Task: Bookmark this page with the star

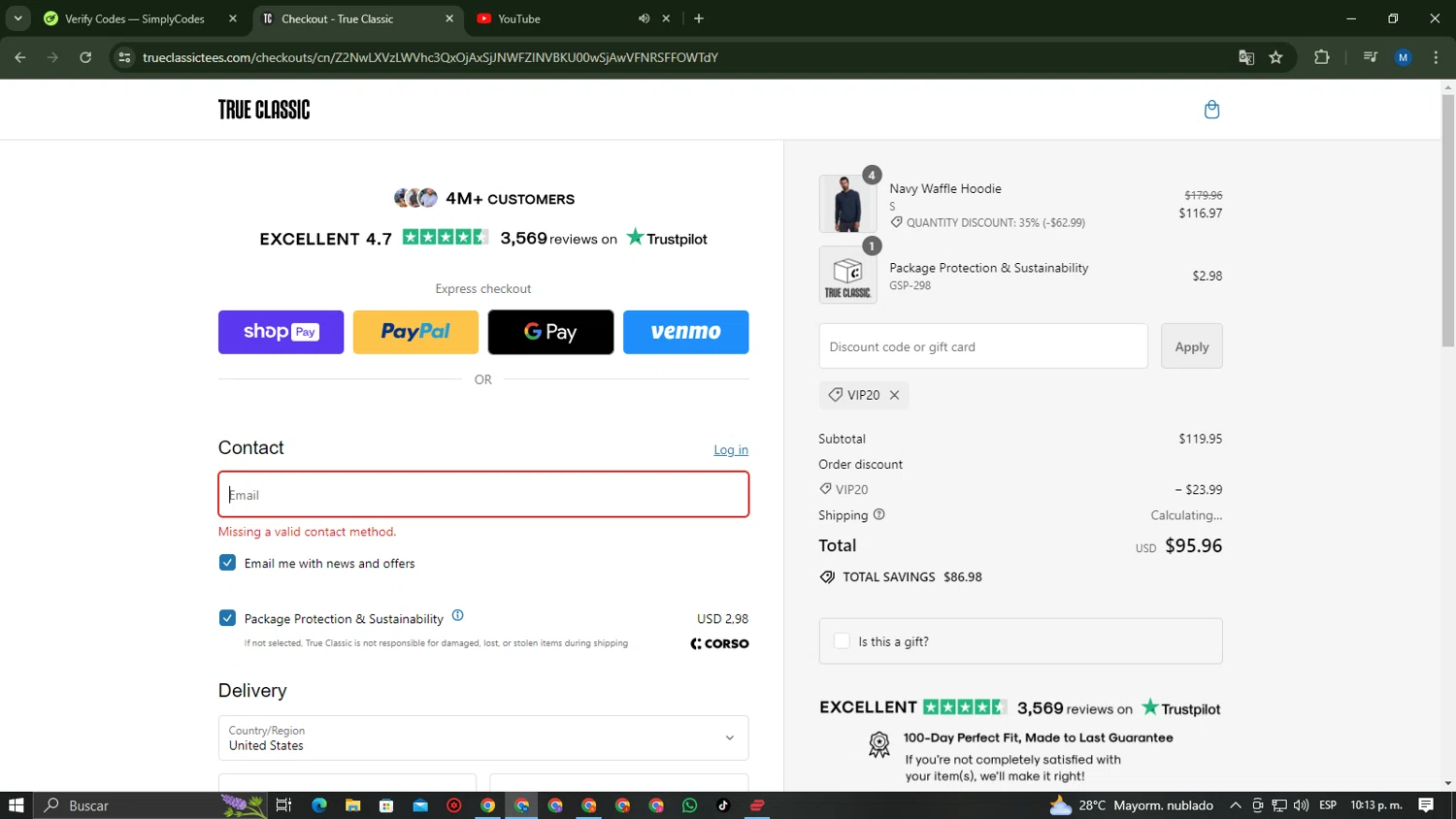Action: (1276, 57)
